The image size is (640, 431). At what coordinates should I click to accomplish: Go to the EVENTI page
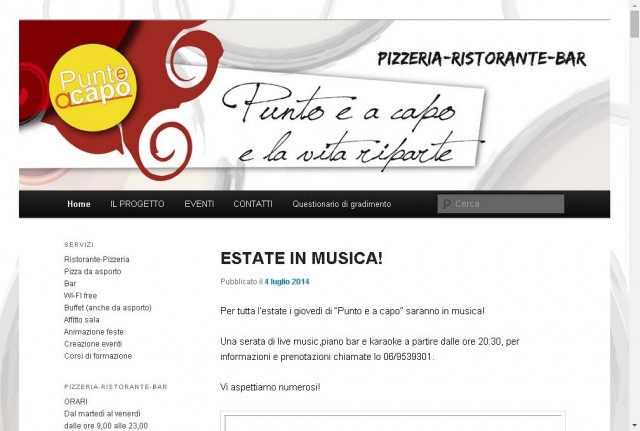coord(199,204)
